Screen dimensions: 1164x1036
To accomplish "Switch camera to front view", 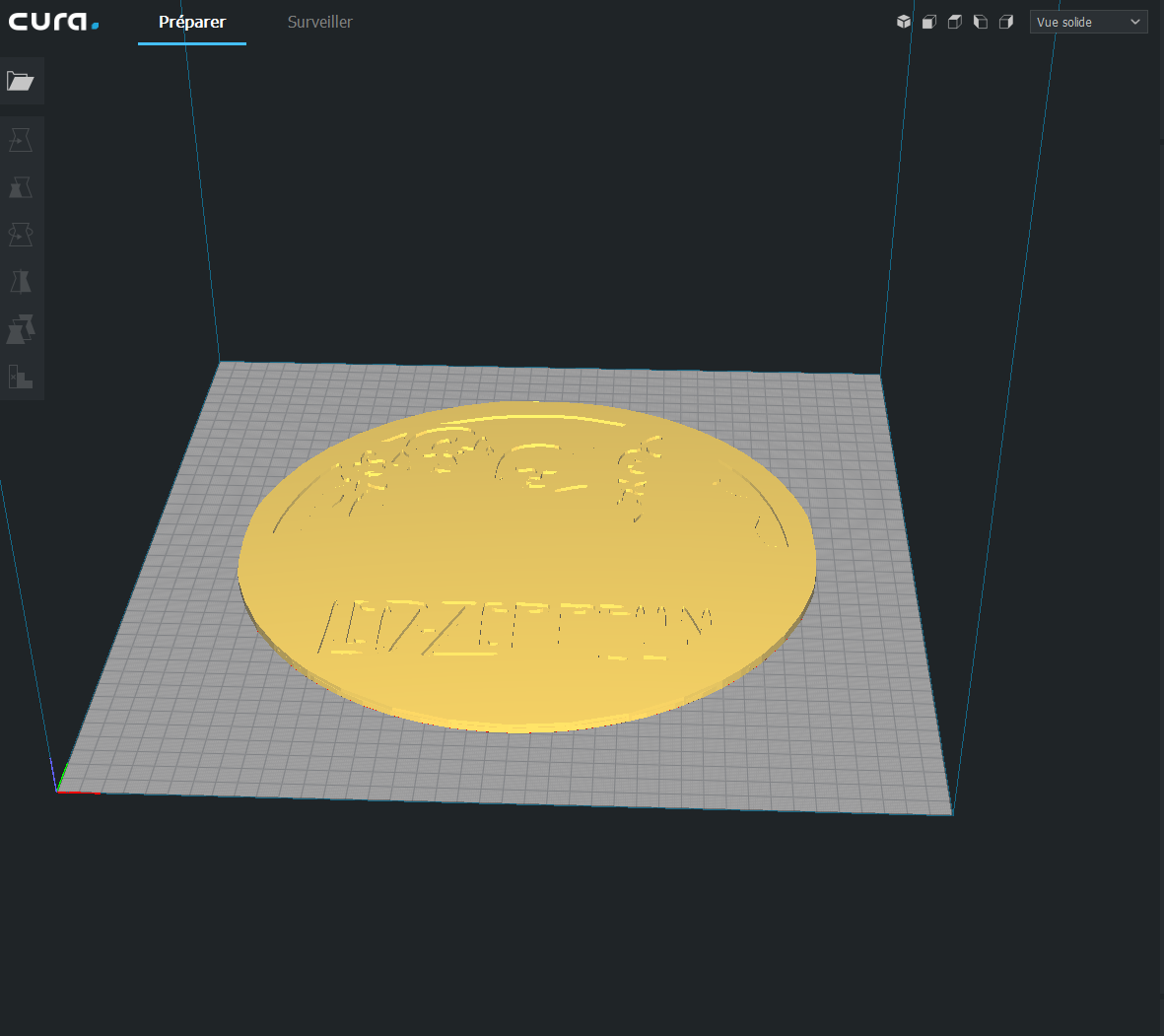I will (929, 22).
